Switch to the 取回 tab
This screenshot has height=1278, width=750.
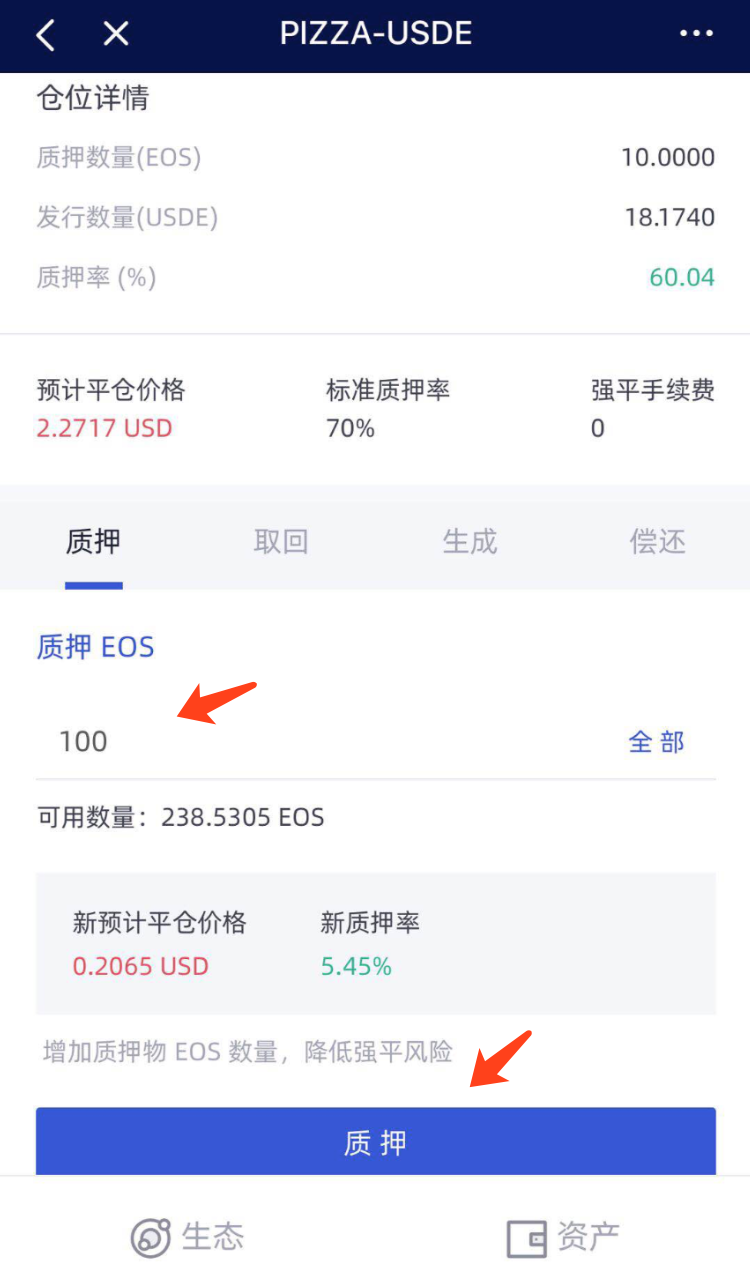pyautogui.click(x=281, y=542)
